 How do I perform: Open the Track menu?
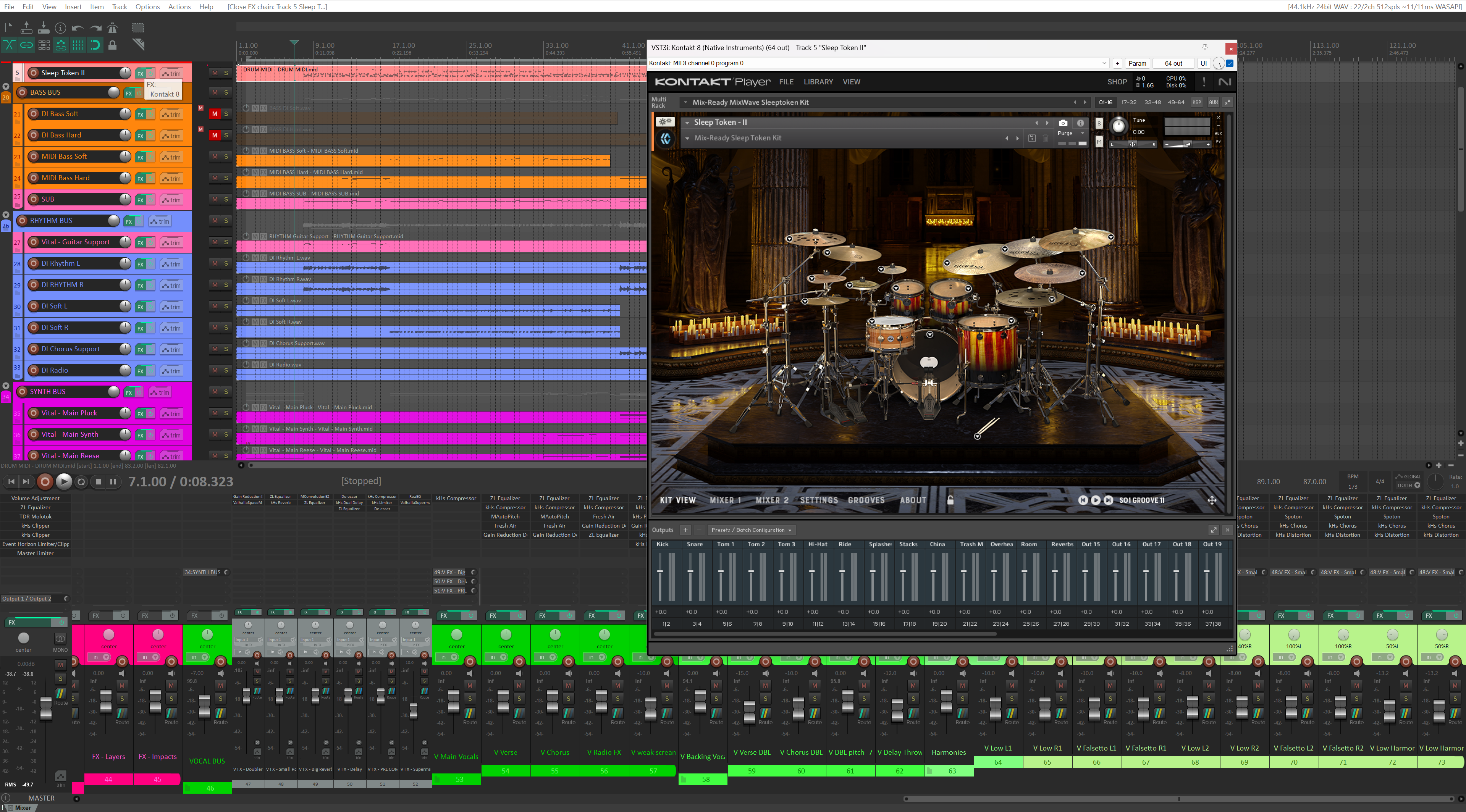tap(120, 7)
